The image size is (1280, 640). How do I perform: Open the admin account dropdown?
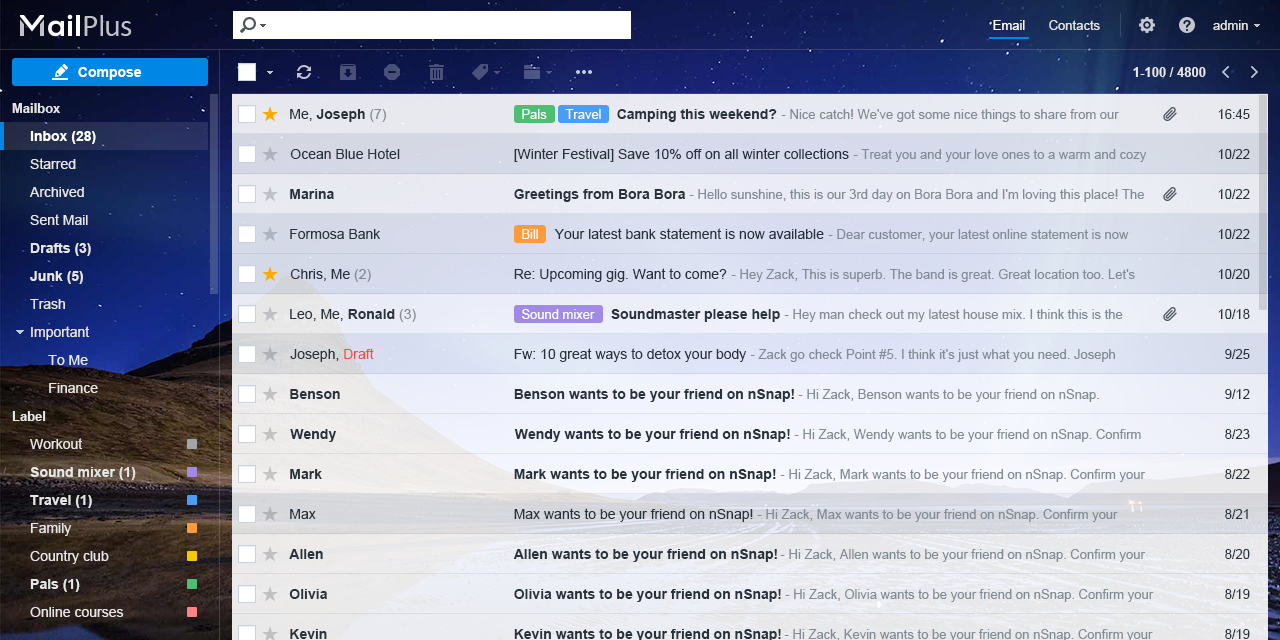(1236, 25)
